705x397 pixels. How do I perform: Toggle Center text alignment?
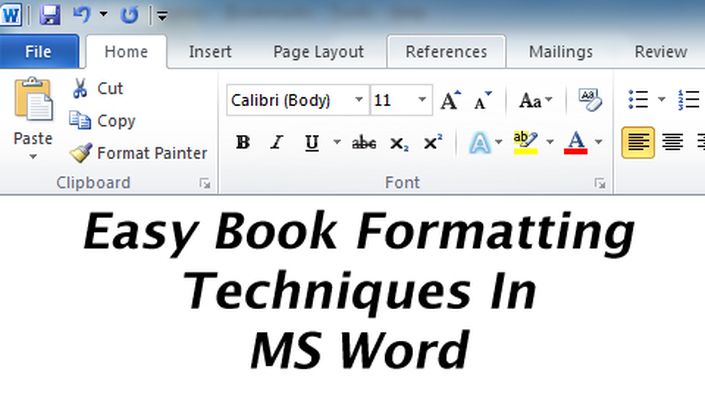[673, 143]
